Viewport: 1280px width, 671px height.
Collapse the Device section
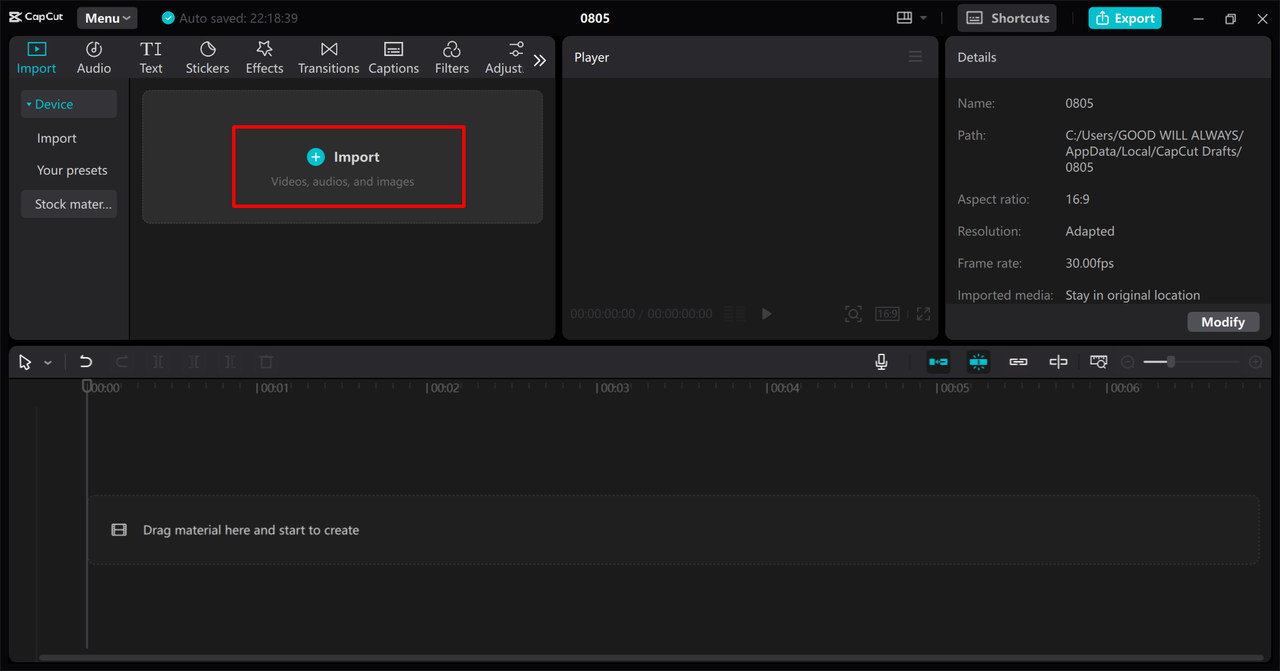[69, 104]
